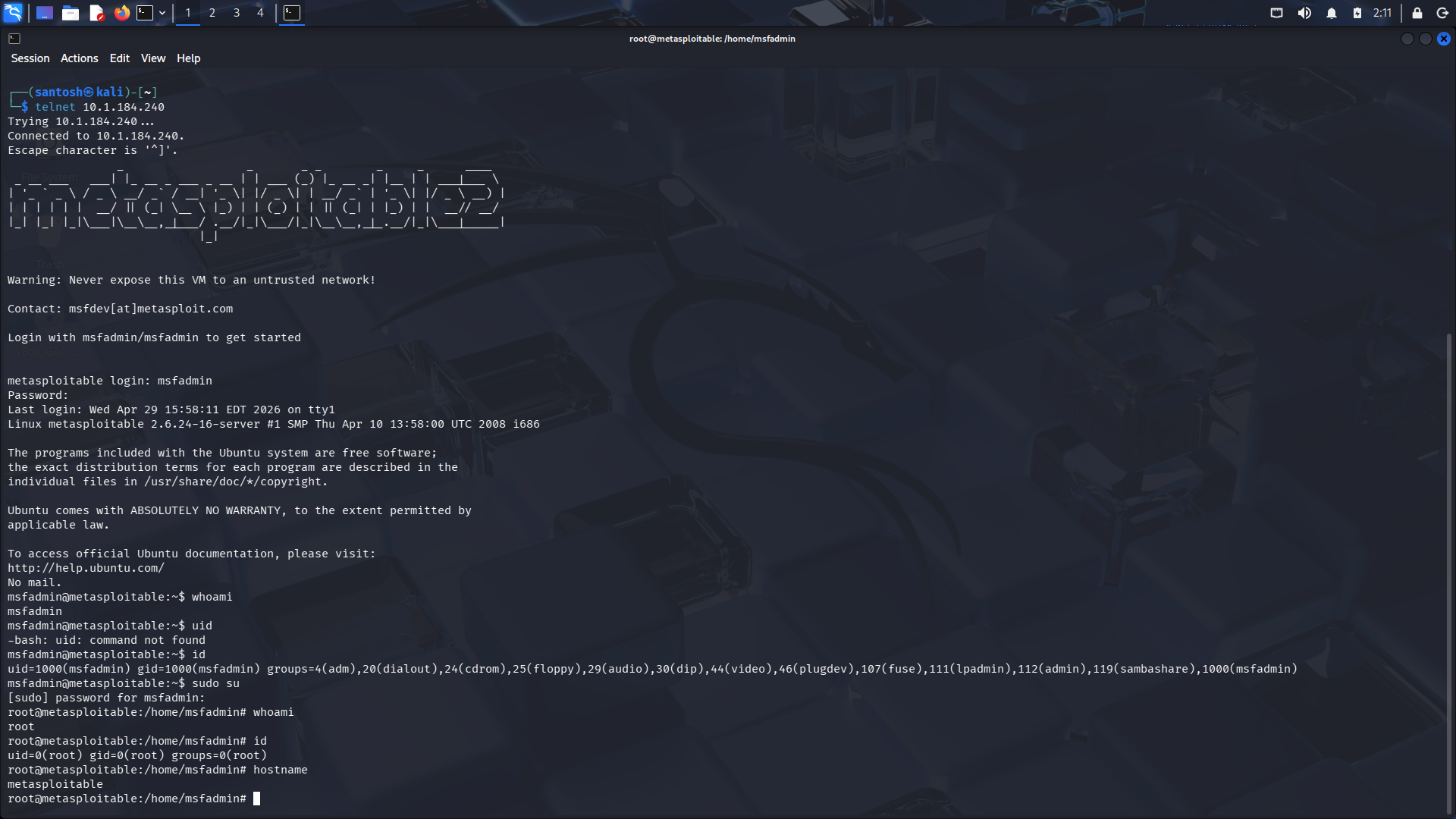Click the show desktop panel icon
This screenshot has width=1456, height=819.
tap(45, 13)
